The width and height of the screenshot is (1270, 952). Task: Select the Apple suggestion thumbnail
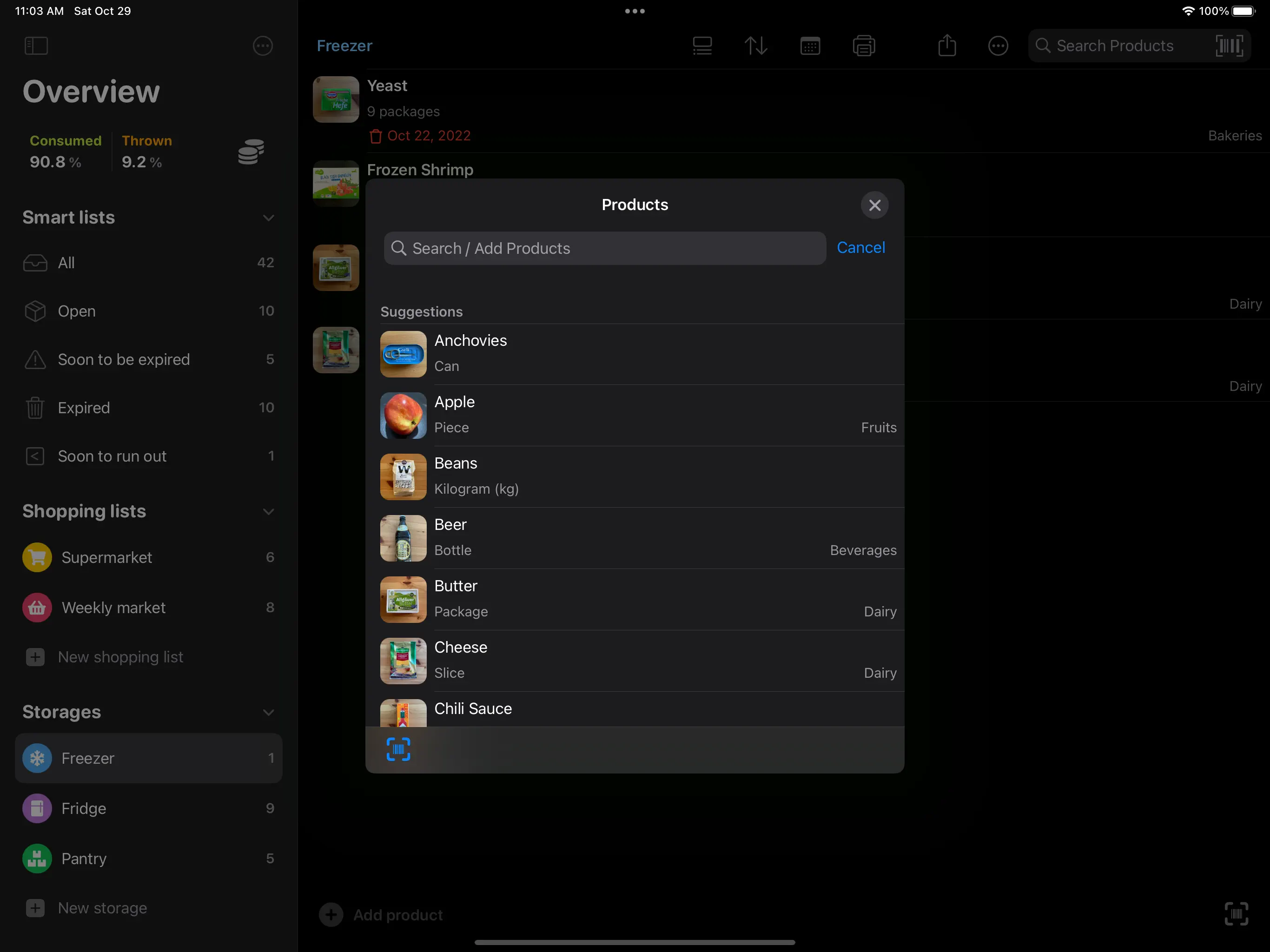(403, 415)
